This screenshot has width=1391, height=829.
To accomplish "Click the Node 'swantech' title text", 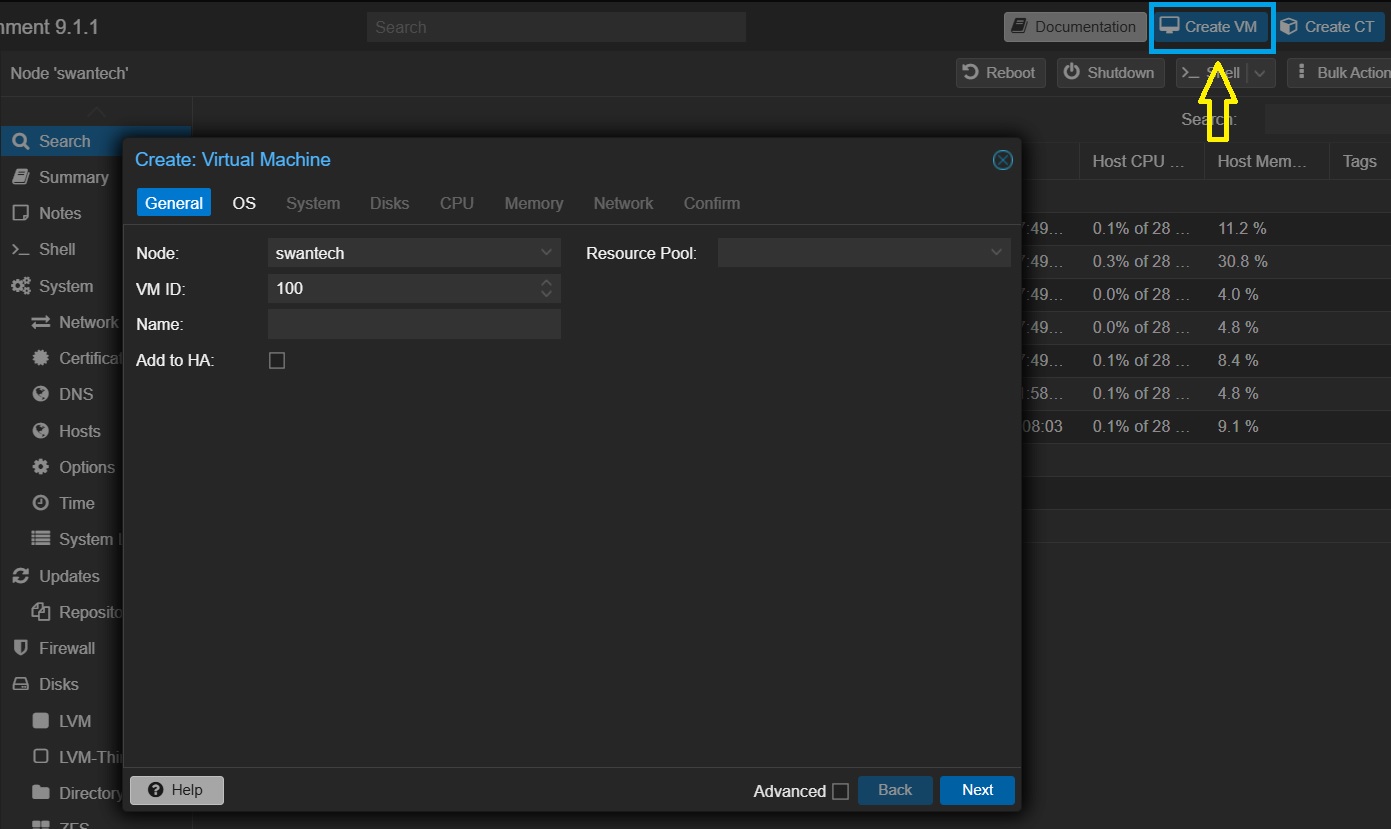I will click(x=69, y=73).
